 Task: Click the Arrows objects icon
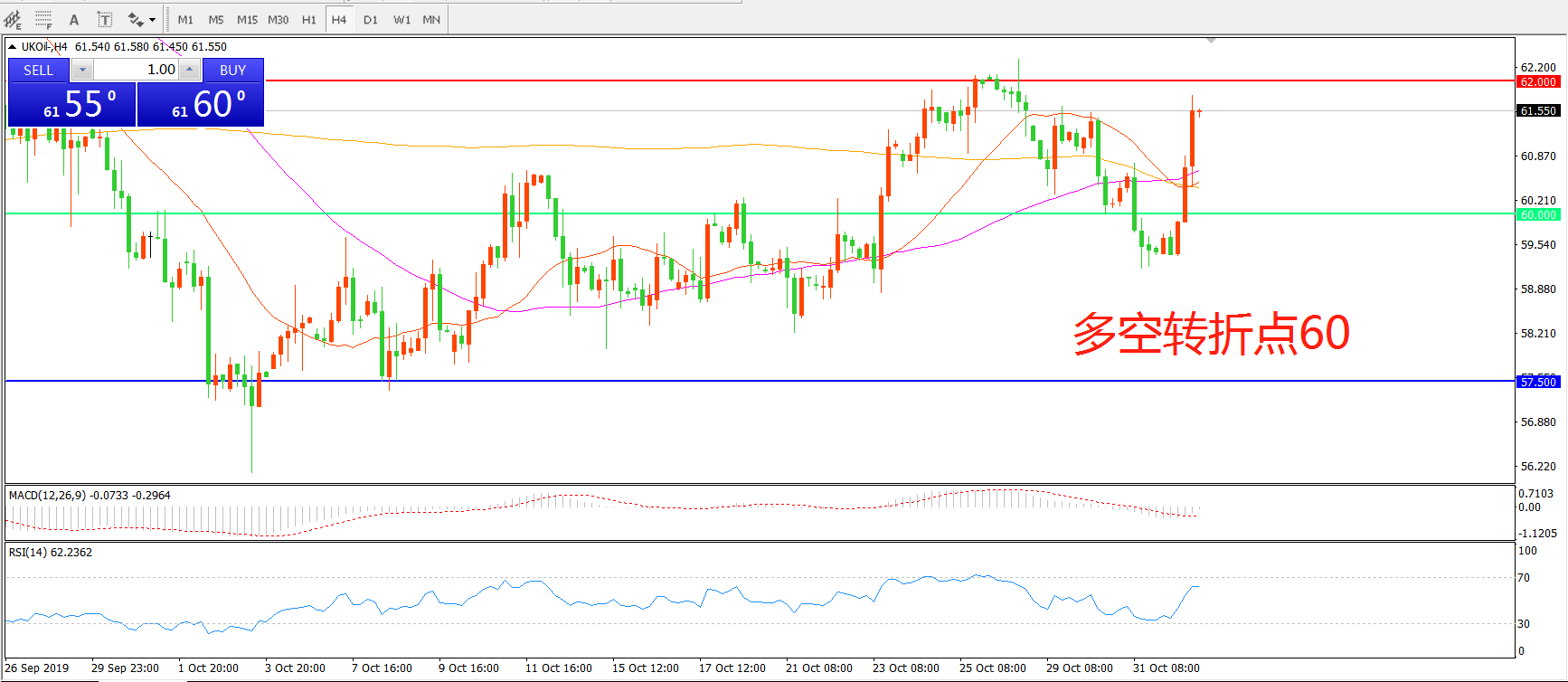tap(136, 19)
